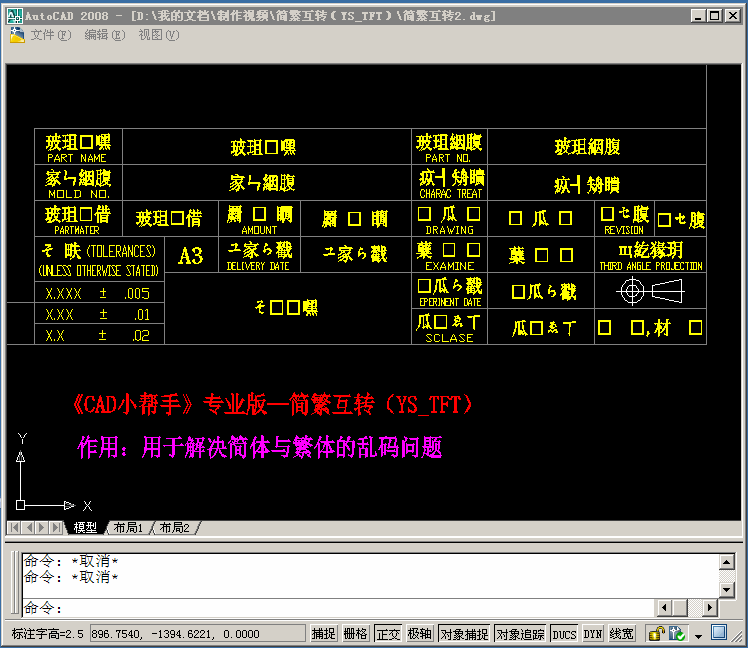Jump to the last layout tab arrow

point(56,527)
